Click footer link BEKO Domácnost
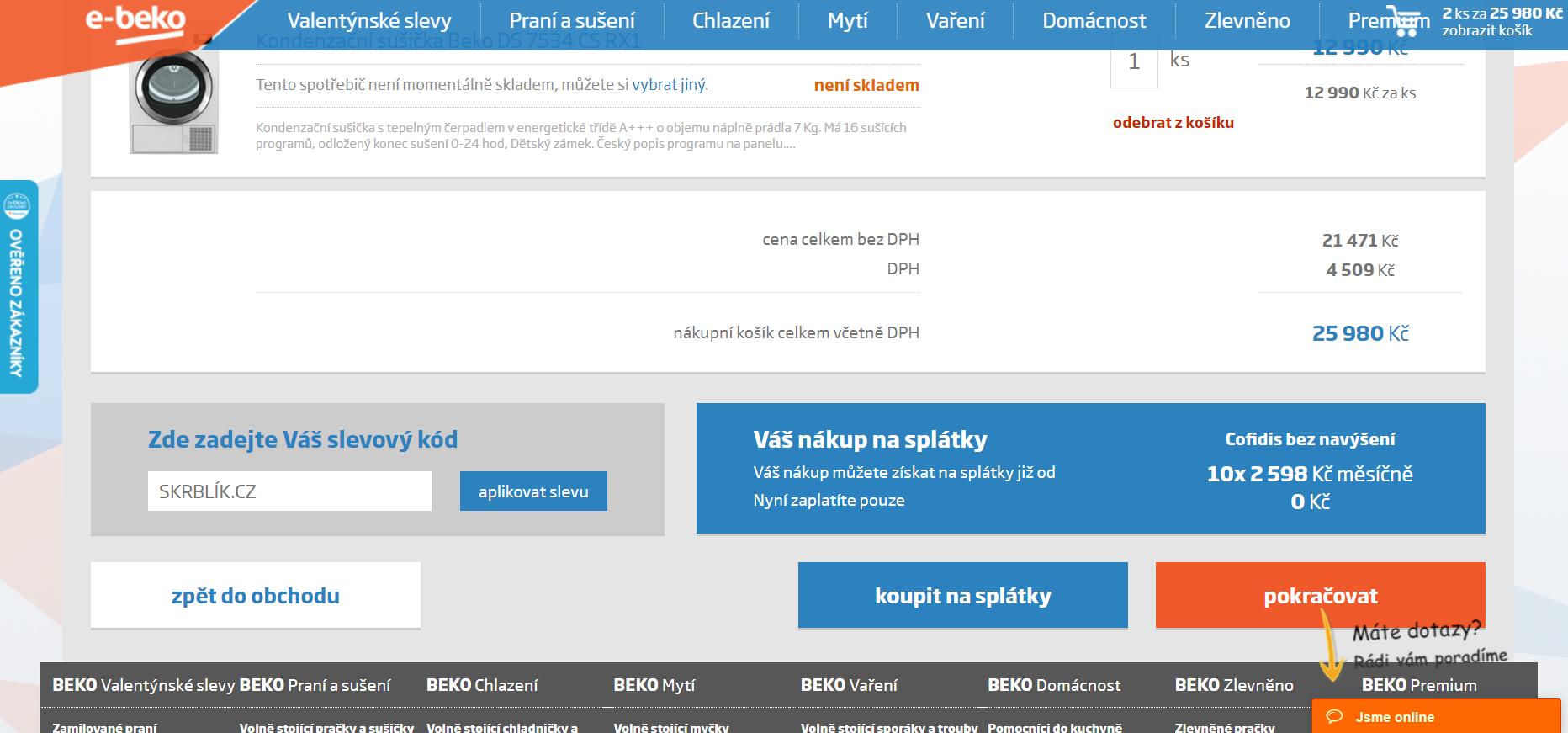1568x733 pixels. pyautogui.click(x=1054, y=685)
